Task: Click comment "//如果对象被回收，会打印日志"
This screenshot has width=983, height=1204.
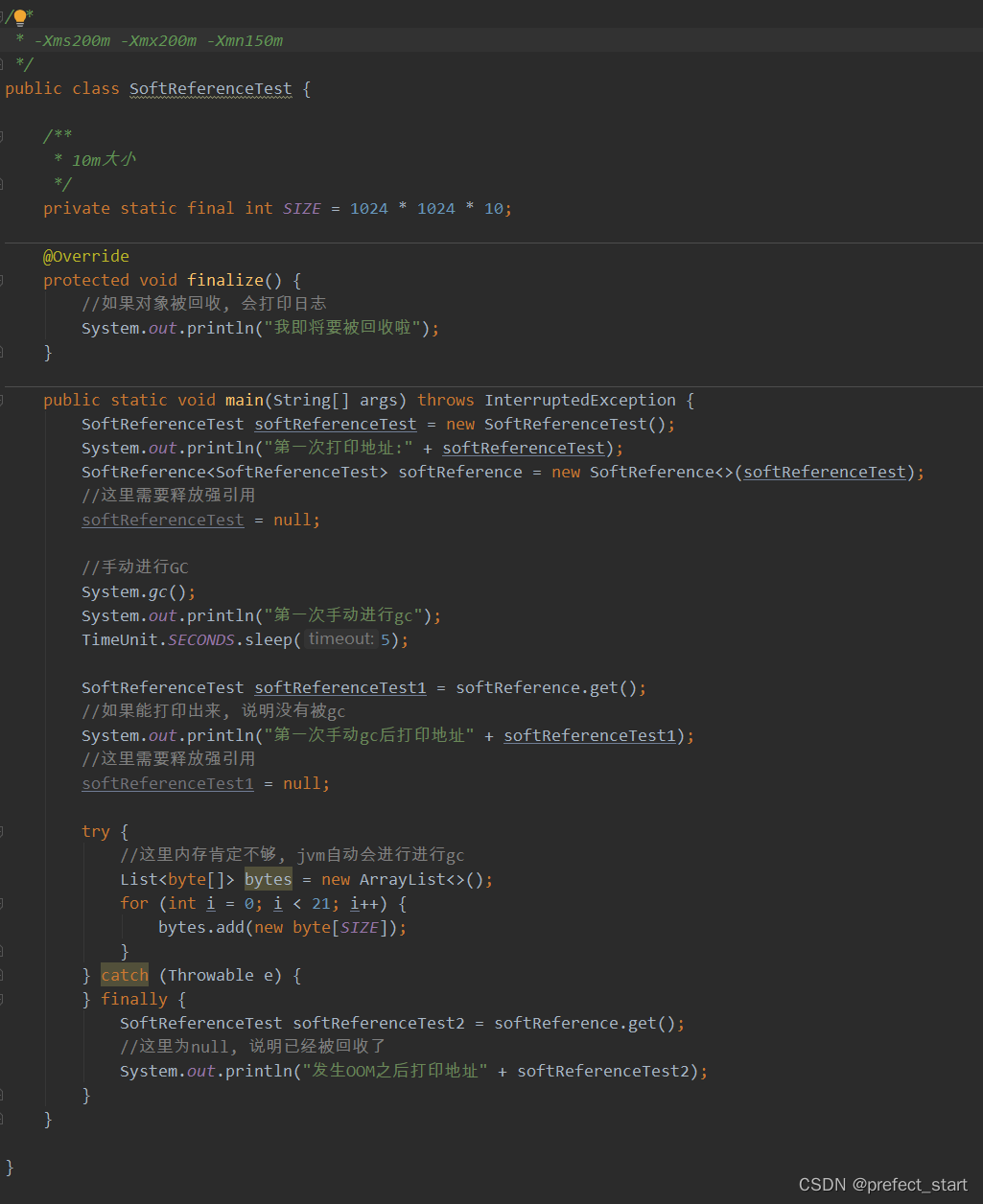Action: [203, 304]
